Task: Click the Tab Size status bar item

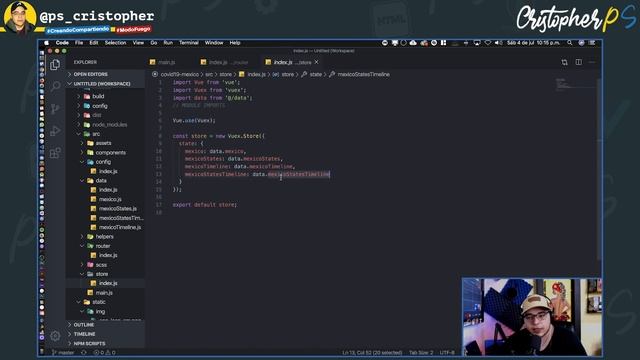Action: 421,353
